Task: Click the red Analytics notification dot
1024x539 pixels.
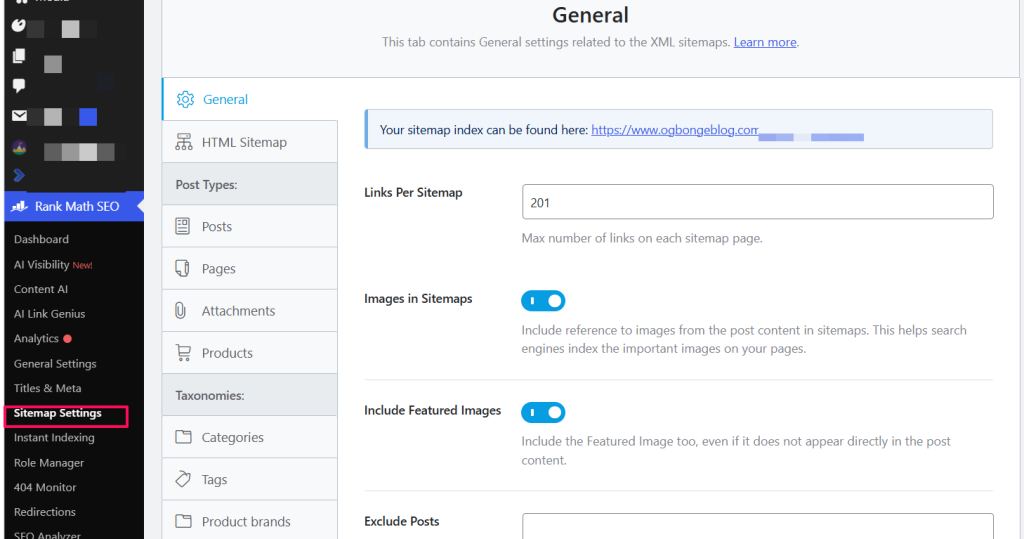Action: tap(67, 338)
